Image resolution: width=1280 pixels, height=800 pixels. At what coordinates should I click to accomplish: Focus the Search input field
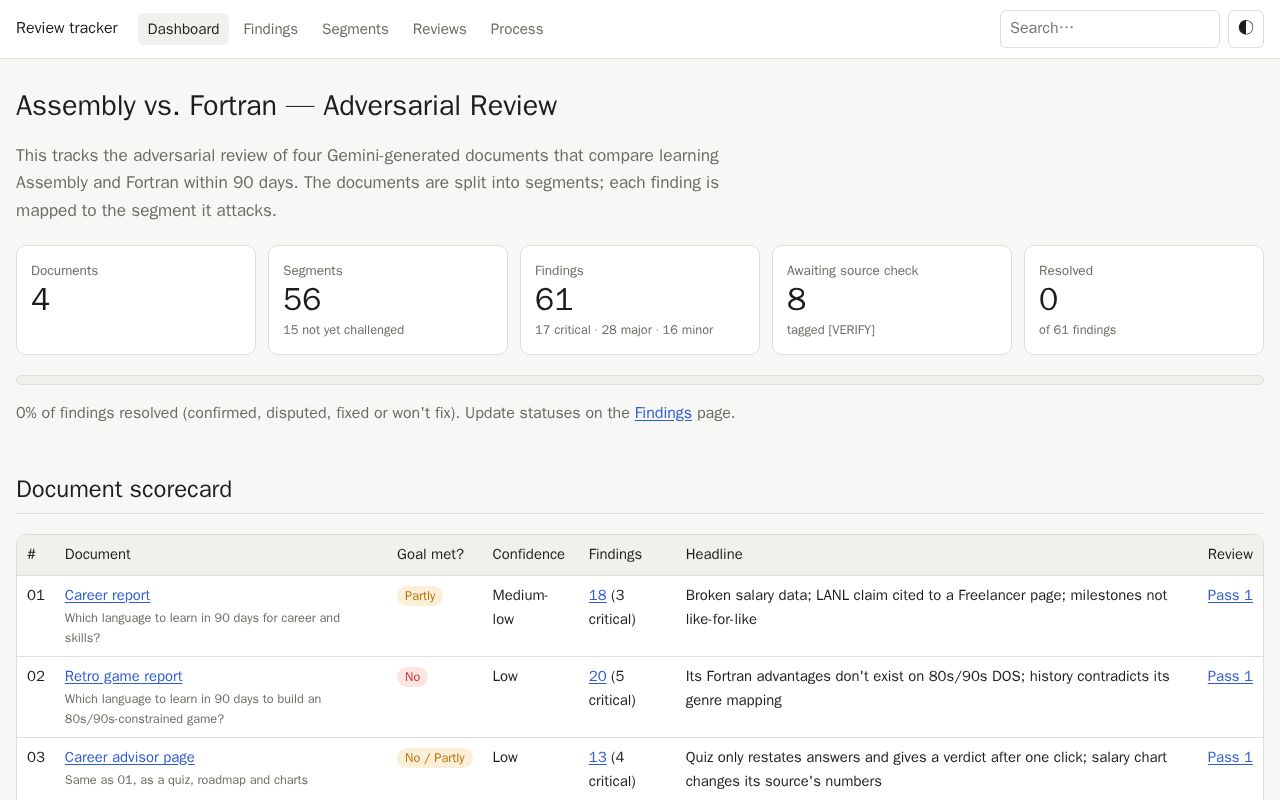[1110, 29]
